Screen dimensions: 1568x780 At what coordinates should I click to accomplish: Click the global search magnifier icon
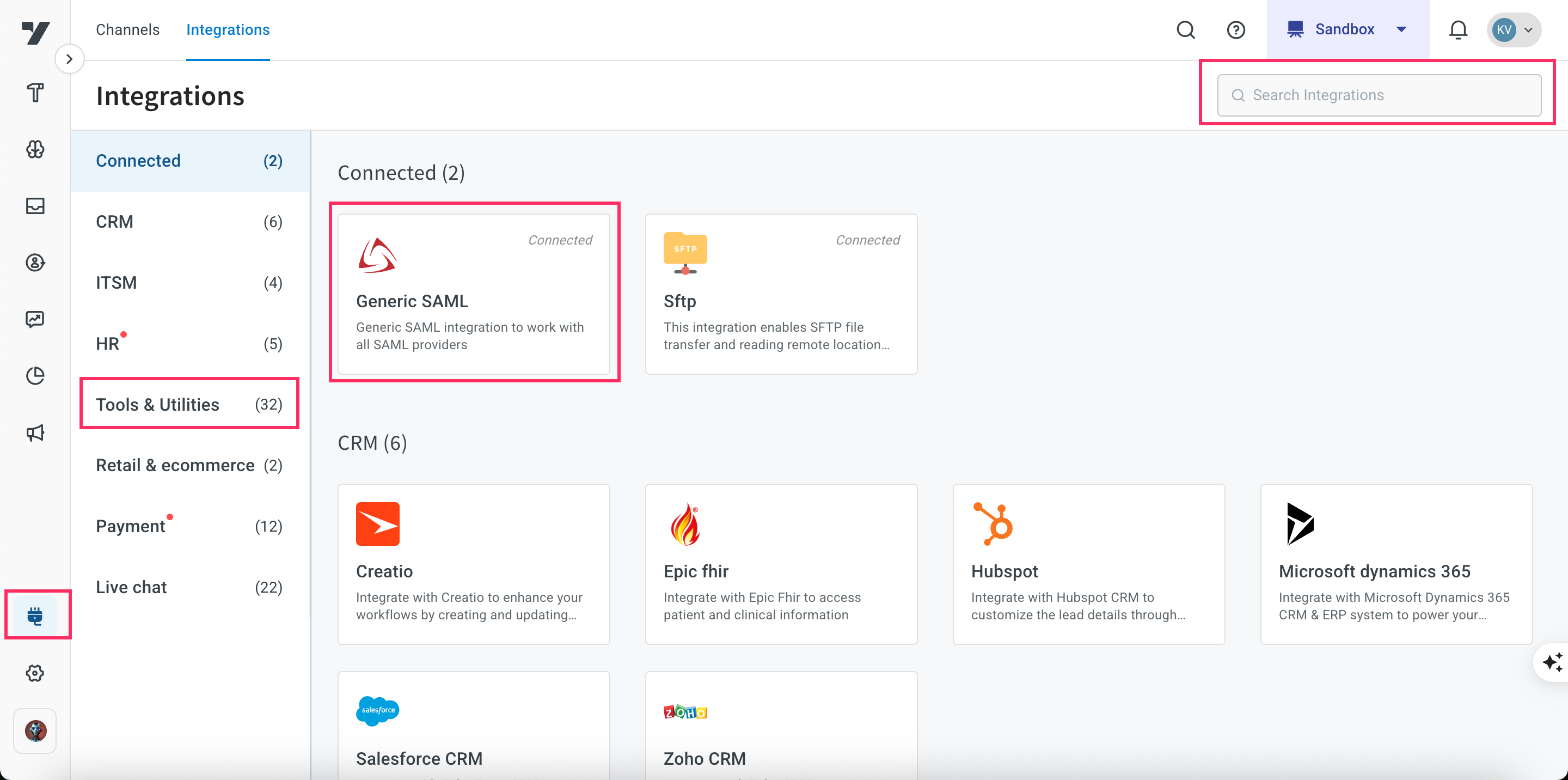[1185, 29]
